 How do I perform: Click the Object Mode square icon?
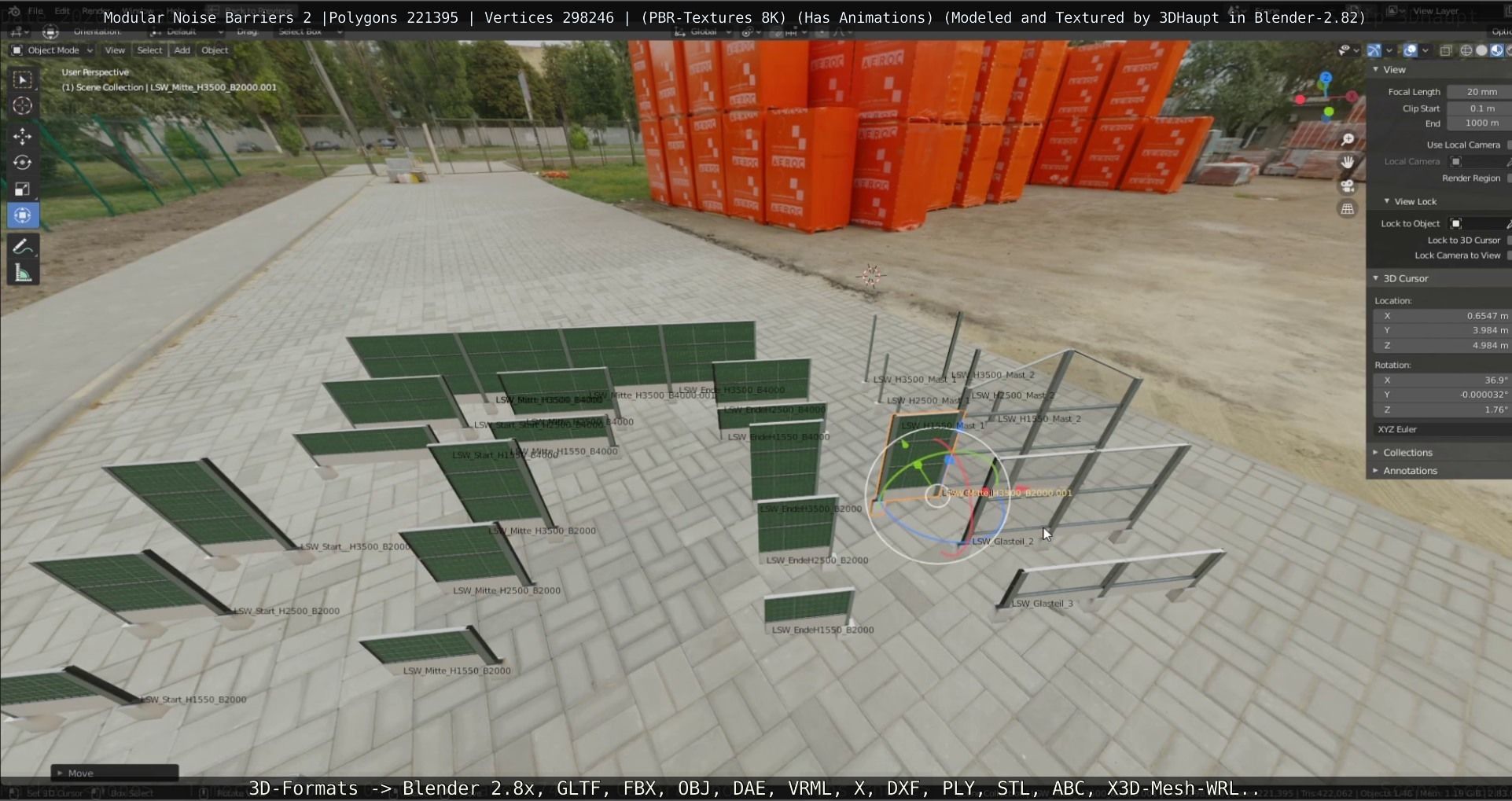tap(17, 50)
